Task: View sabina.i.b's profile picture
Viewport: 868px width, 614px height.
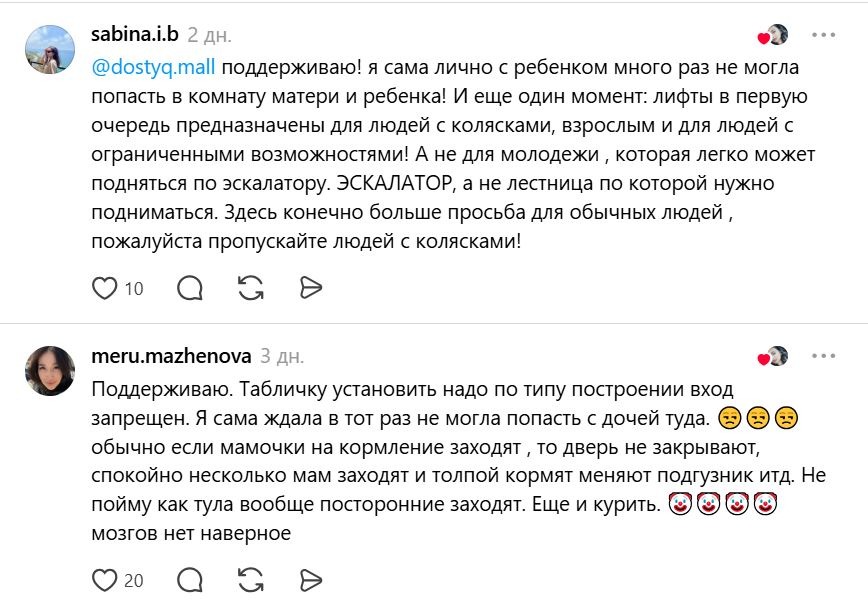Action: (x=50, y=49)
